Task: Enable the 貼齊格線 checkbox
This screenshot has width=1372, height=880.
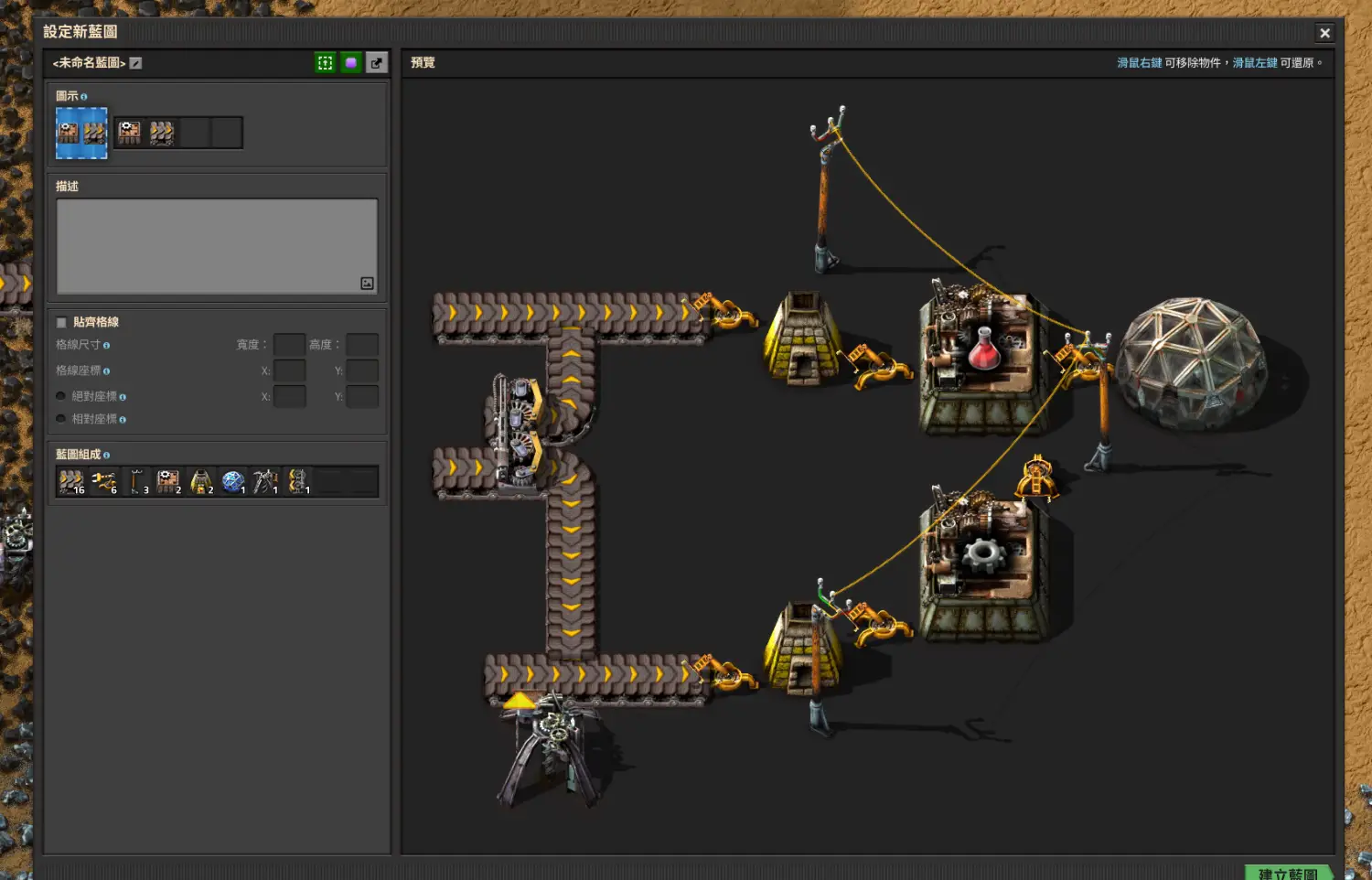Action: point(61,322)
